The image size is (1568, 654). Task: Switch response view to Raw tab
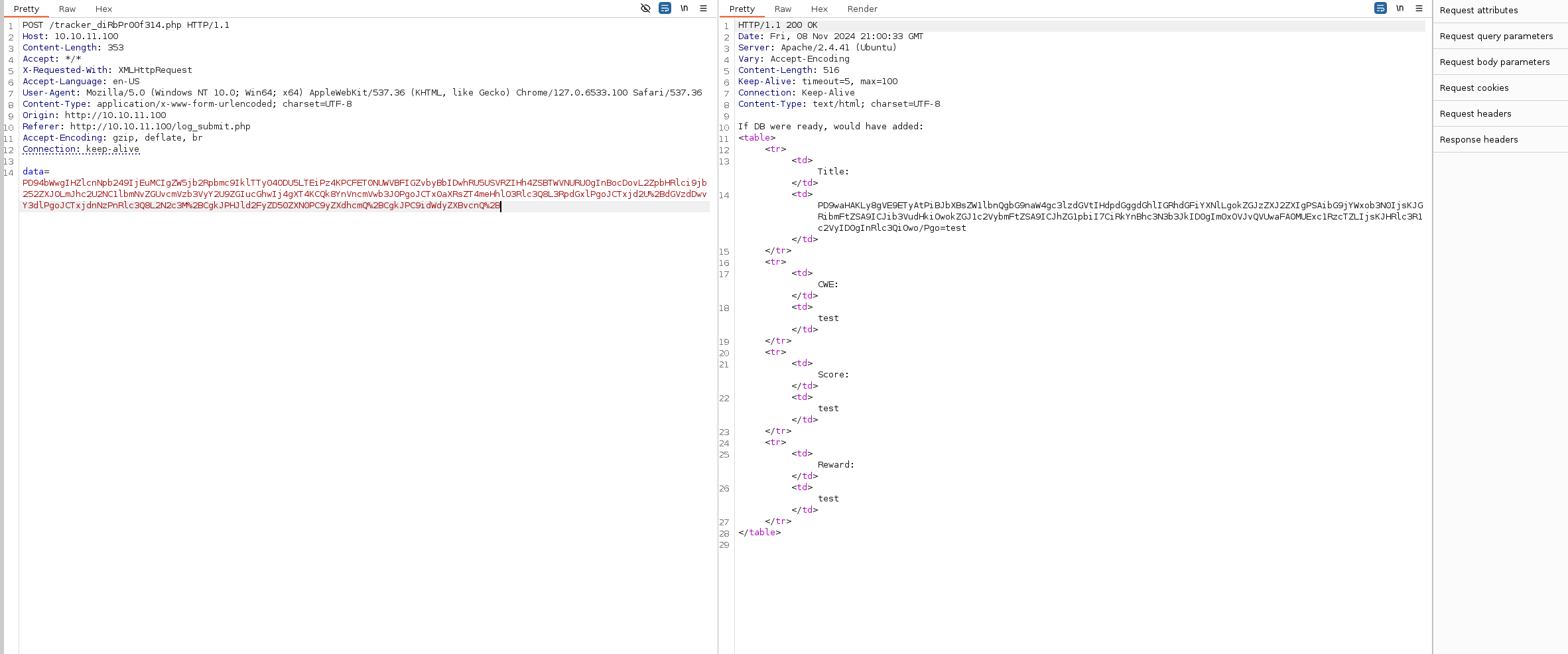click(783, 9)
